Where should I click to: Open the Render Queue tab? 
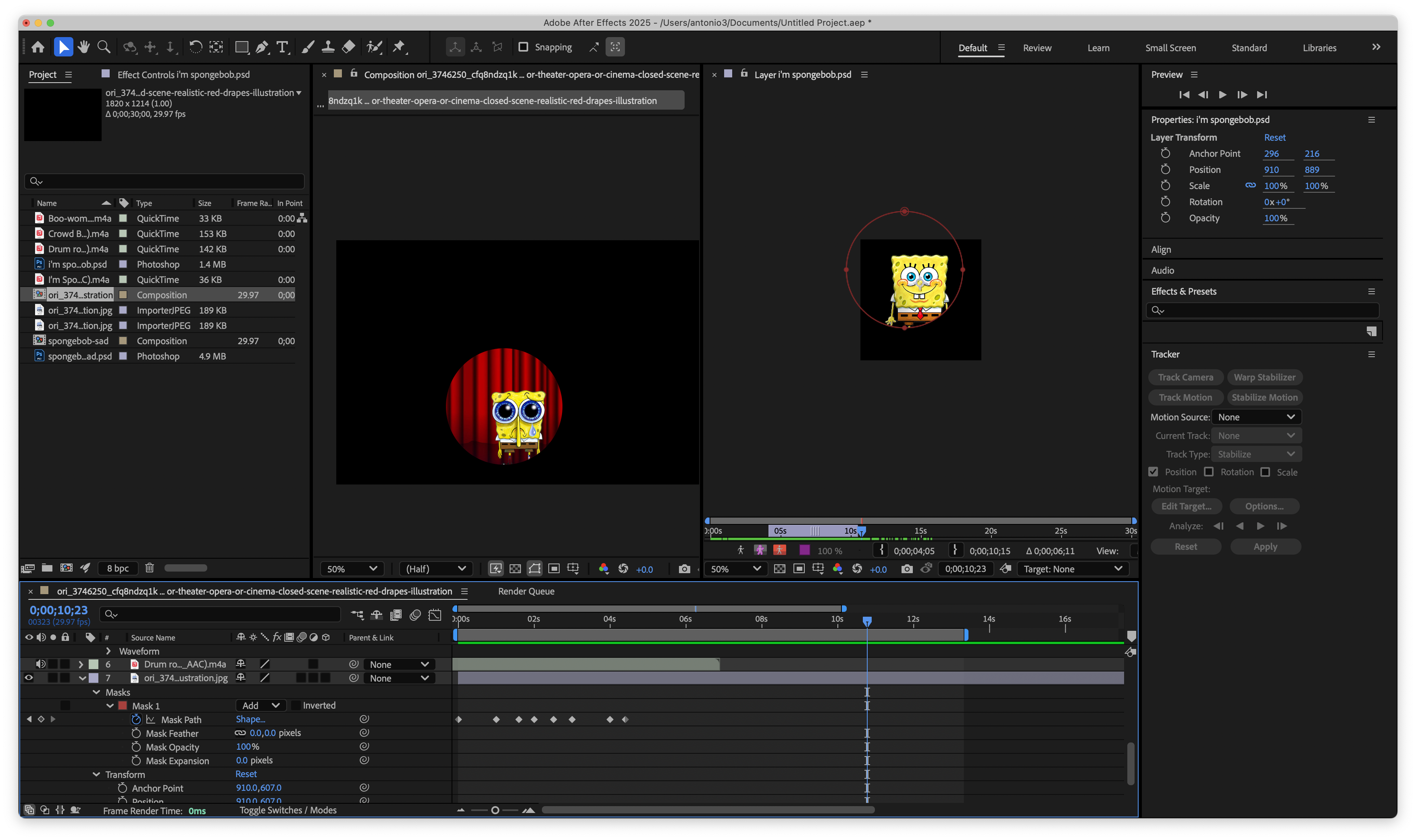pos(526,591)
